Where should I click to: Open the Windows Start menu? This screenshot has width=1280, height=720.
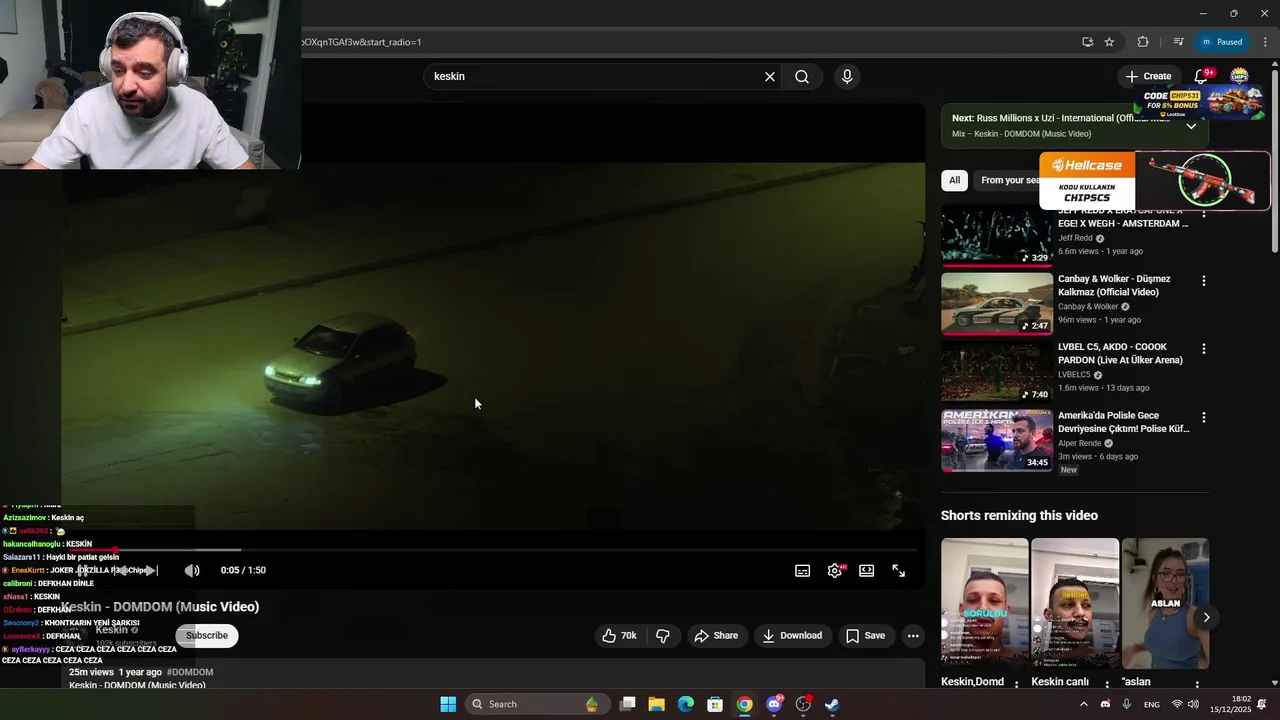[x=448, y=704]
